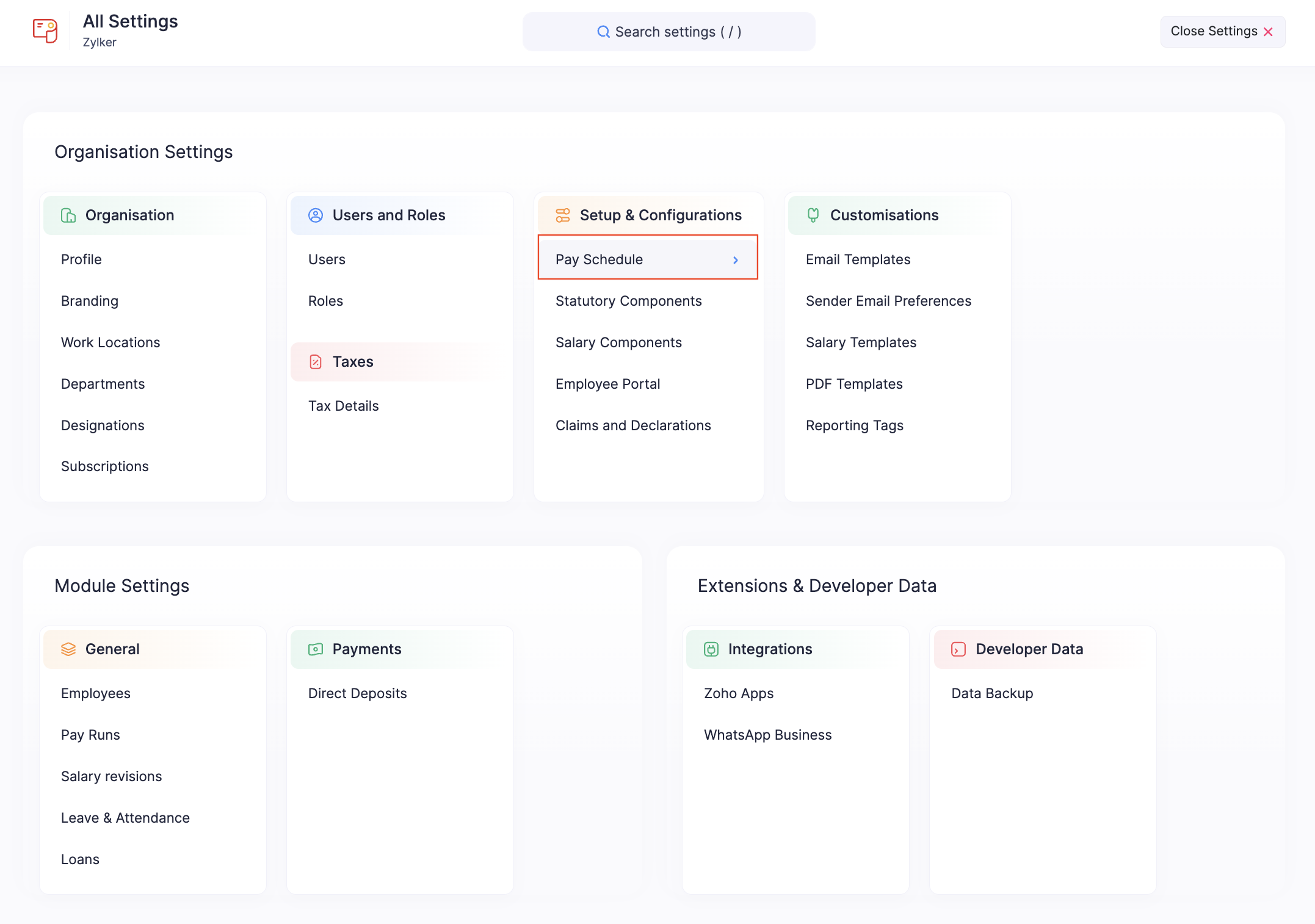Click the Zoho Payroll logo icon
This screenshot has width=1315, height=924.
45,31
